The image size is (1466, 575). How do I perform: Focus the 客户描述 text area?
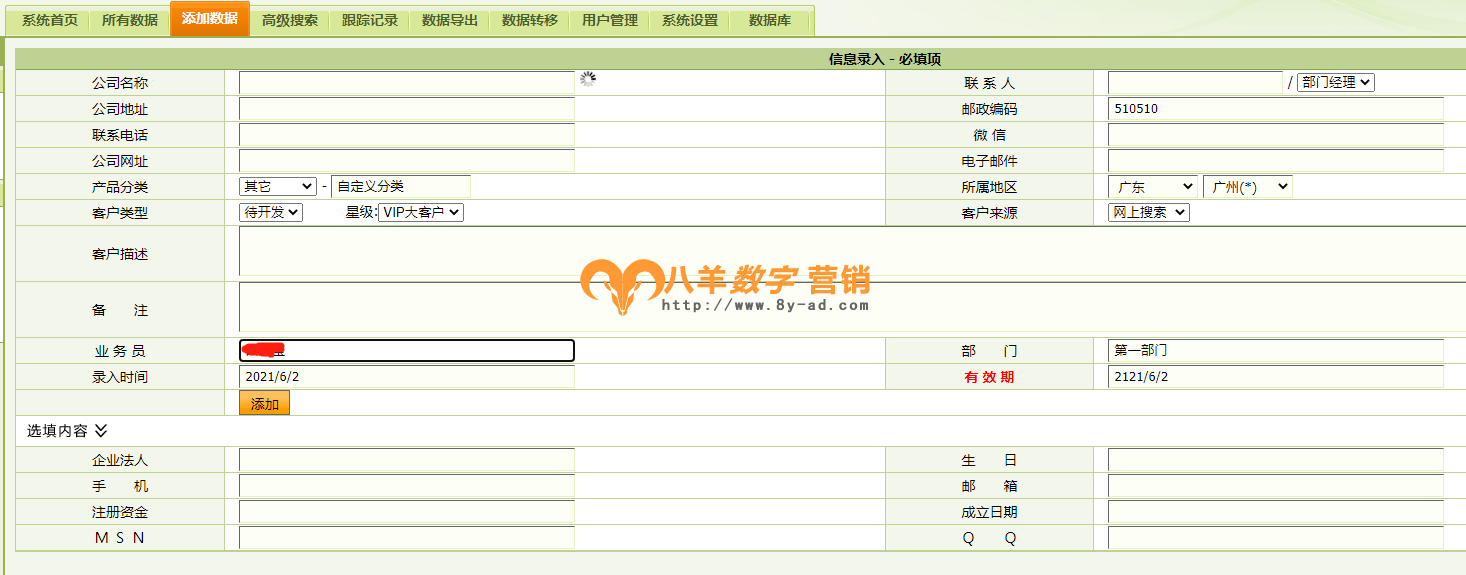click(850, 252)
